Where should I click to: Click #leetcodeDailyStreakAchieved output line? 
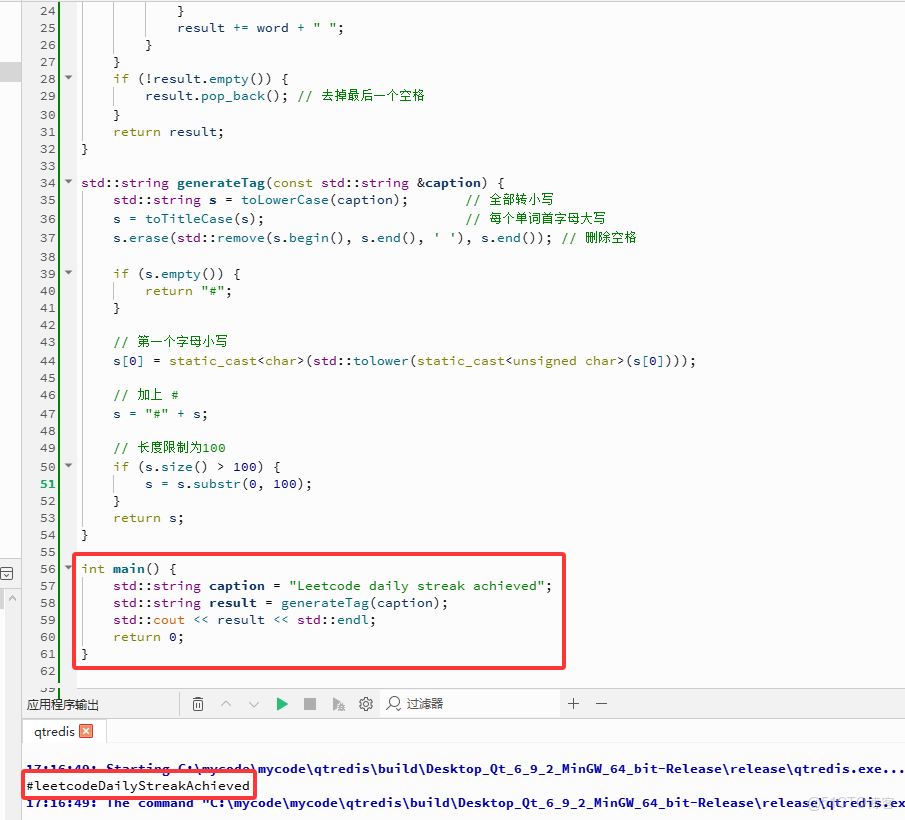(138, 785)
